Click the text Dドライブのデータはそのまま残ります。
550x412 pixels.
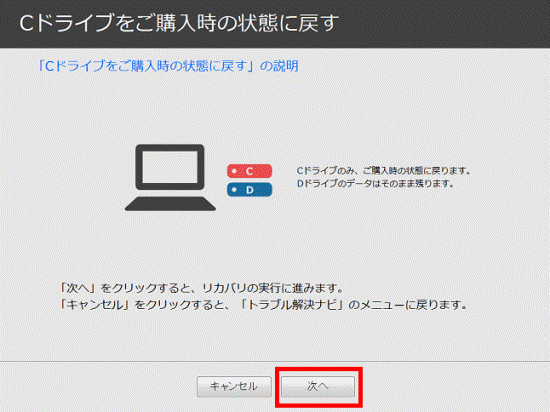(376, 183)
